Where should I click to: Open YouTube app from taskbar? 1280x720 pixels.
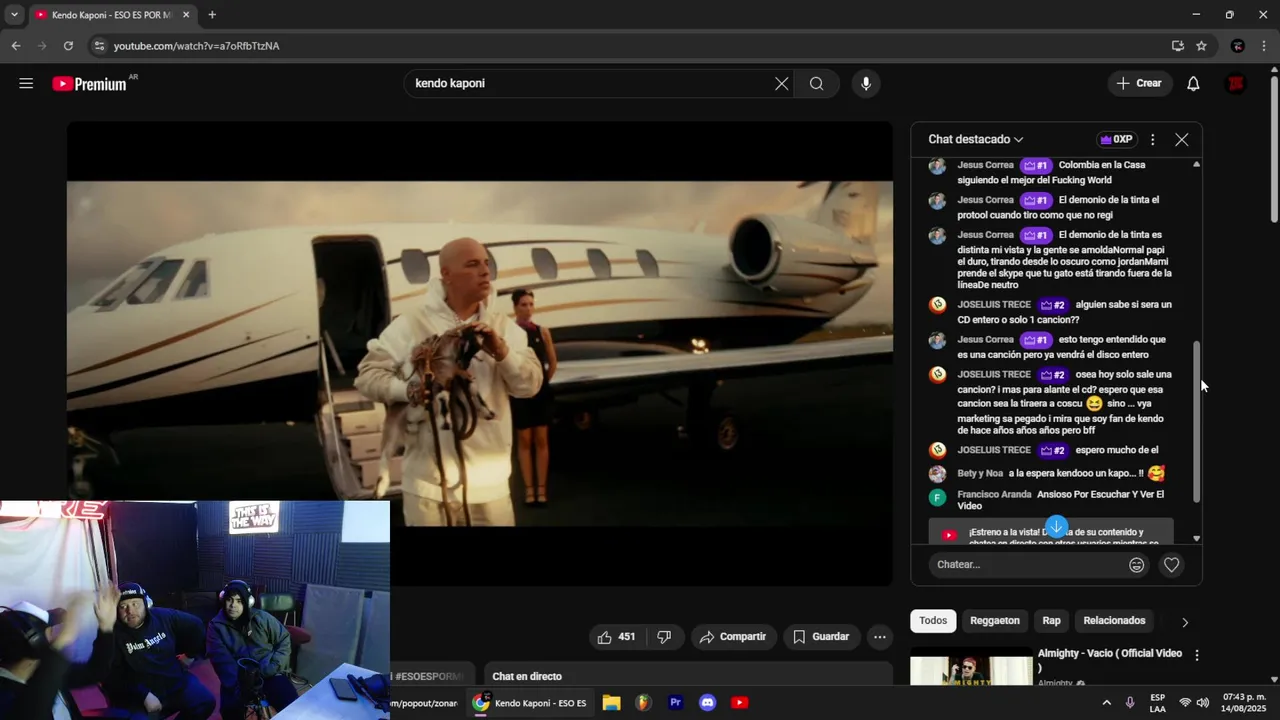pos(739,703)
